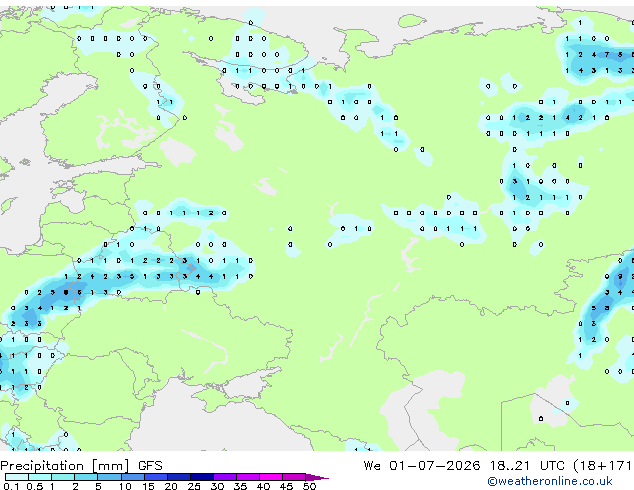
Task: Click the legend scale label "30"
Action: (x=217, y=486)
